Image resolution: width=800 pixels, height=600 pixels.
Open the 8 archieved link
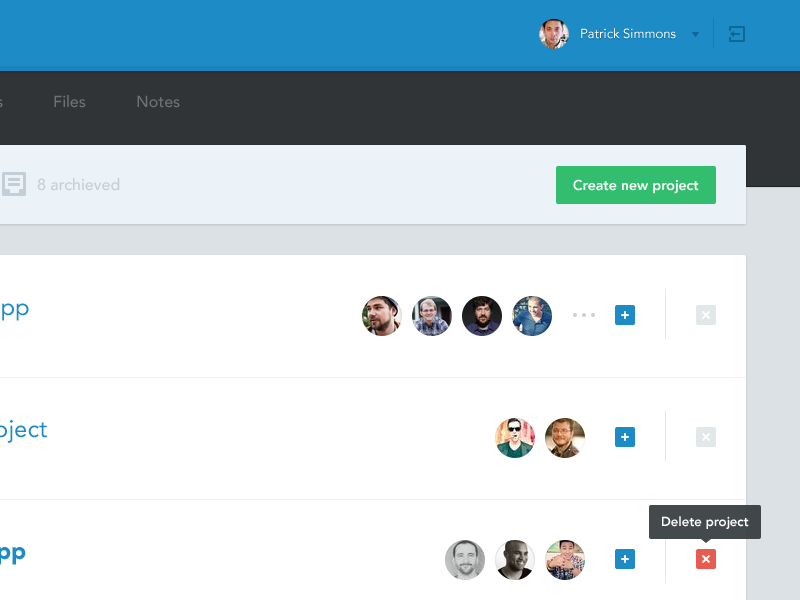(x=78, y=185)
